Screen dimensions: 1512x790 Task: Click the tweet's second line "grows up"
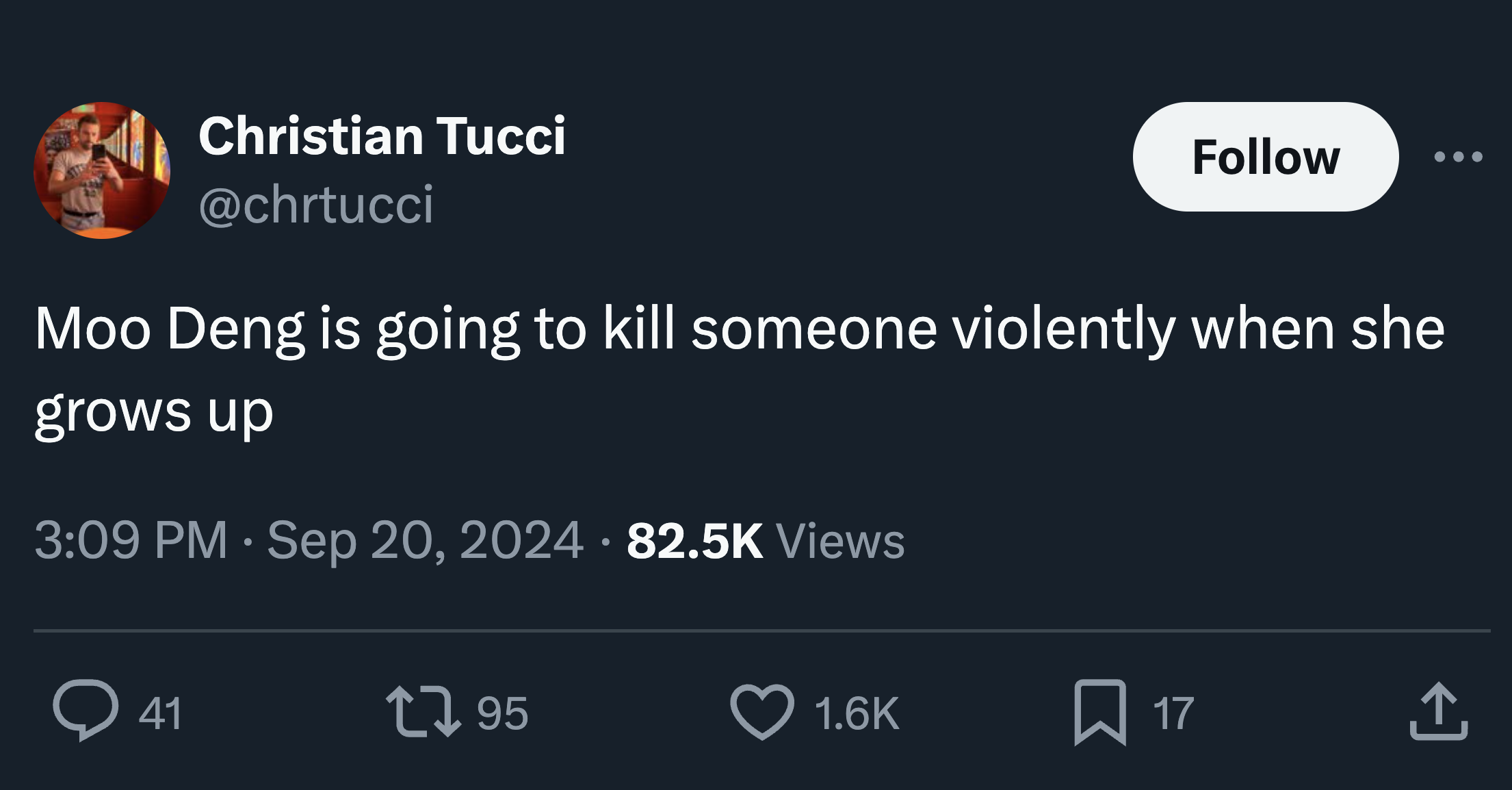(154, 412)
